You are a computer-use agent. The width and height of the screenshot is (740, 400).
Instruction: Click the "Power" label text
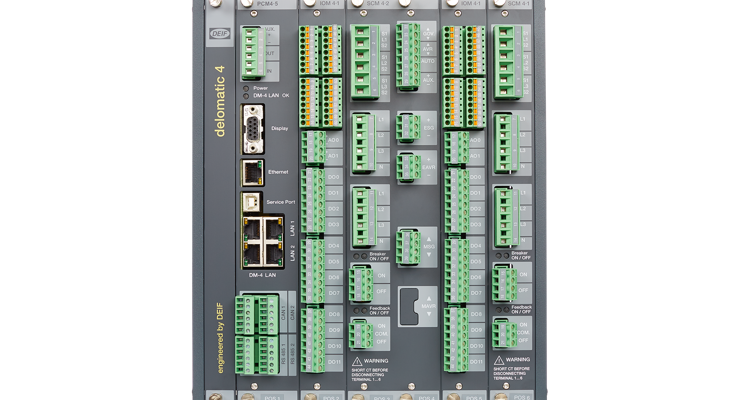pos(261,88)
